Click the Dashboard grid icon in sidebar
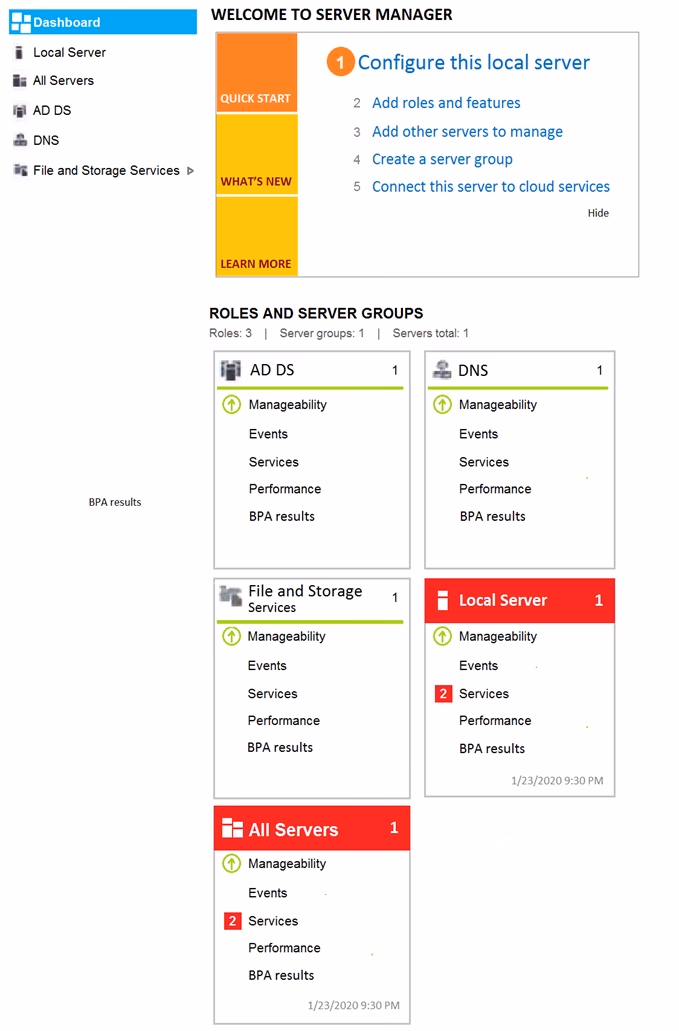Viewport: 679px width, 1031px height. pos(21,22)
